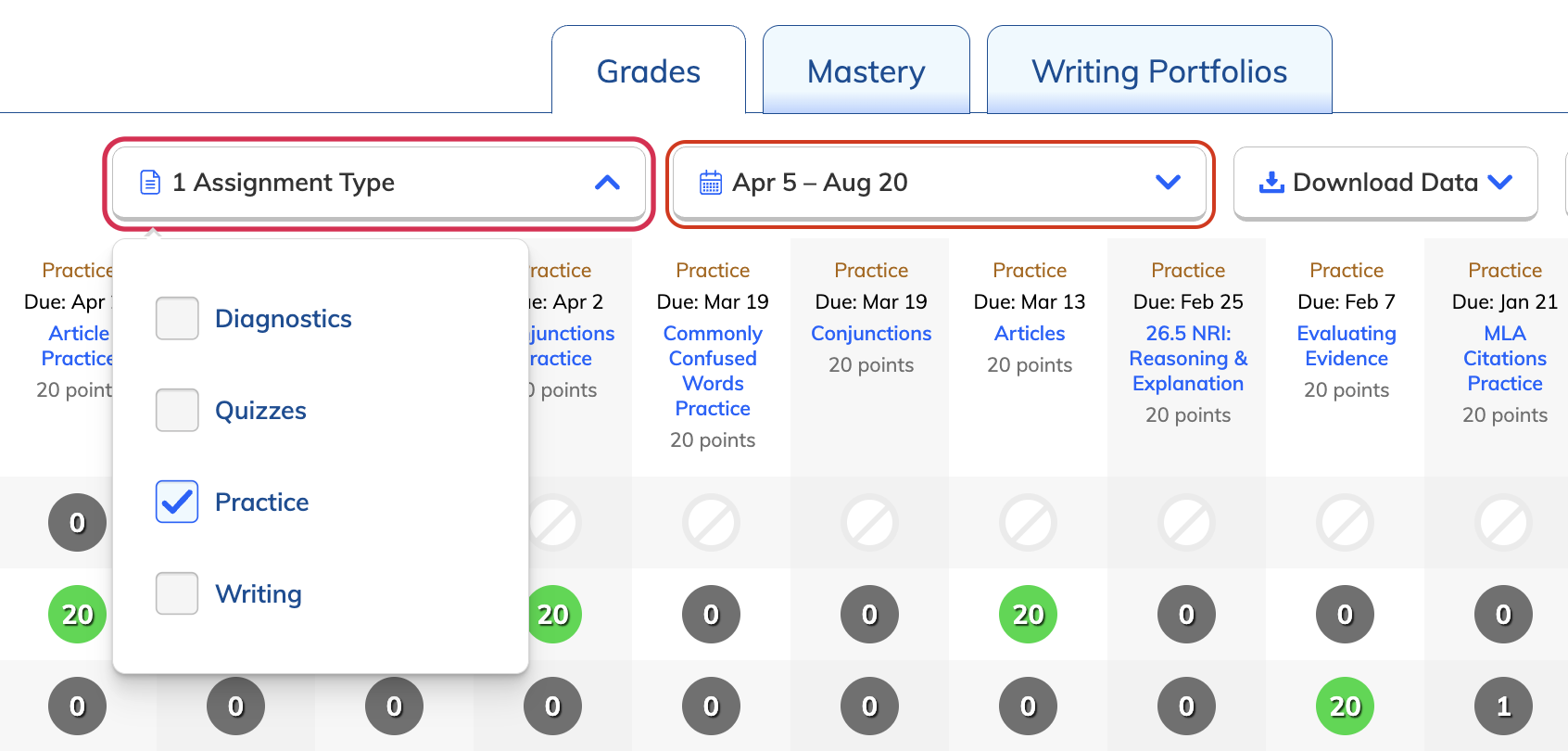The height and width of the screenshot is (751, 1568).
Task: Uncheck the Practice assignment type
Action: [176, 502]
